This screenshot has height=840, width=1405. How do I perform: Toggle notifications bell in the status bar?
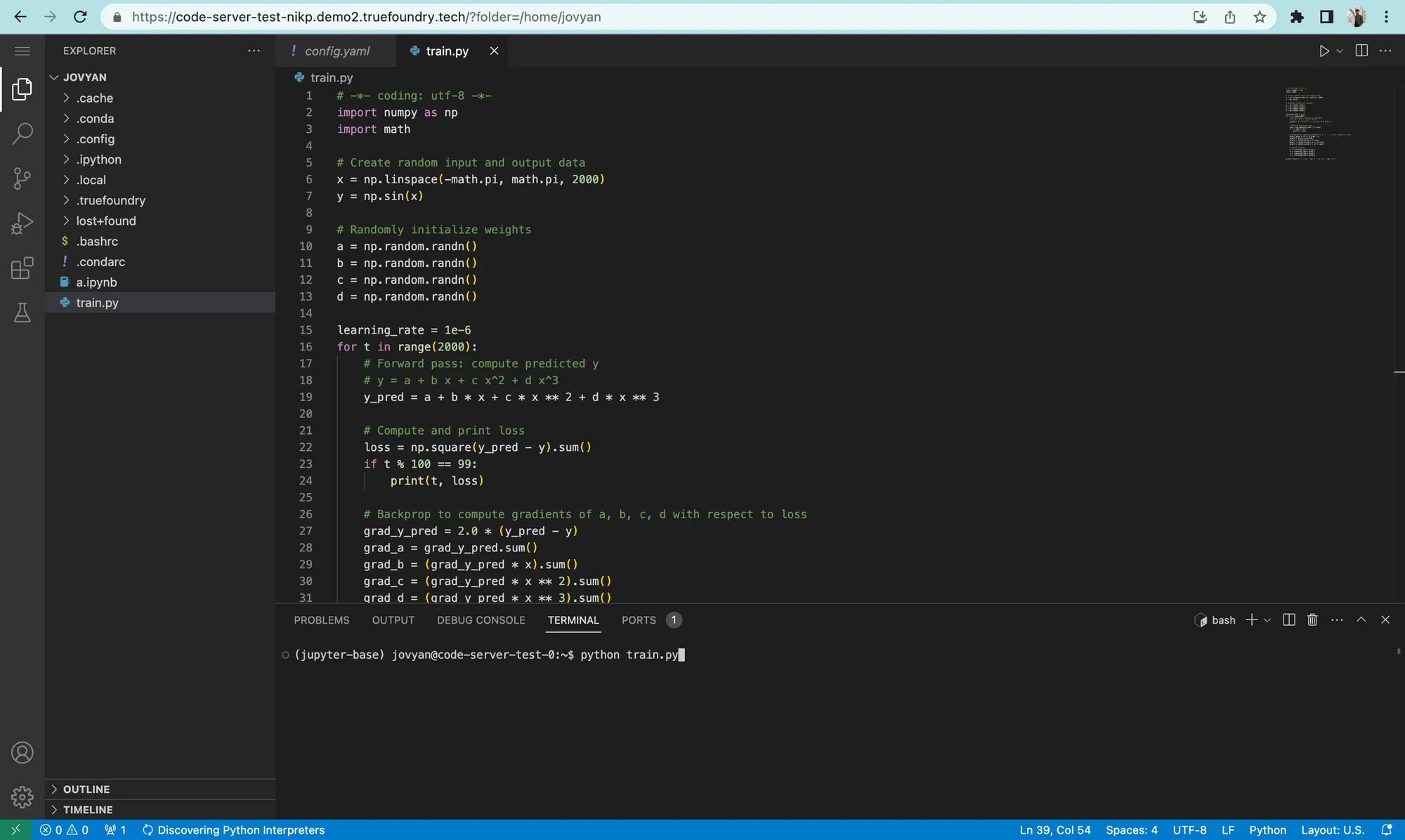pos(1386,829)
